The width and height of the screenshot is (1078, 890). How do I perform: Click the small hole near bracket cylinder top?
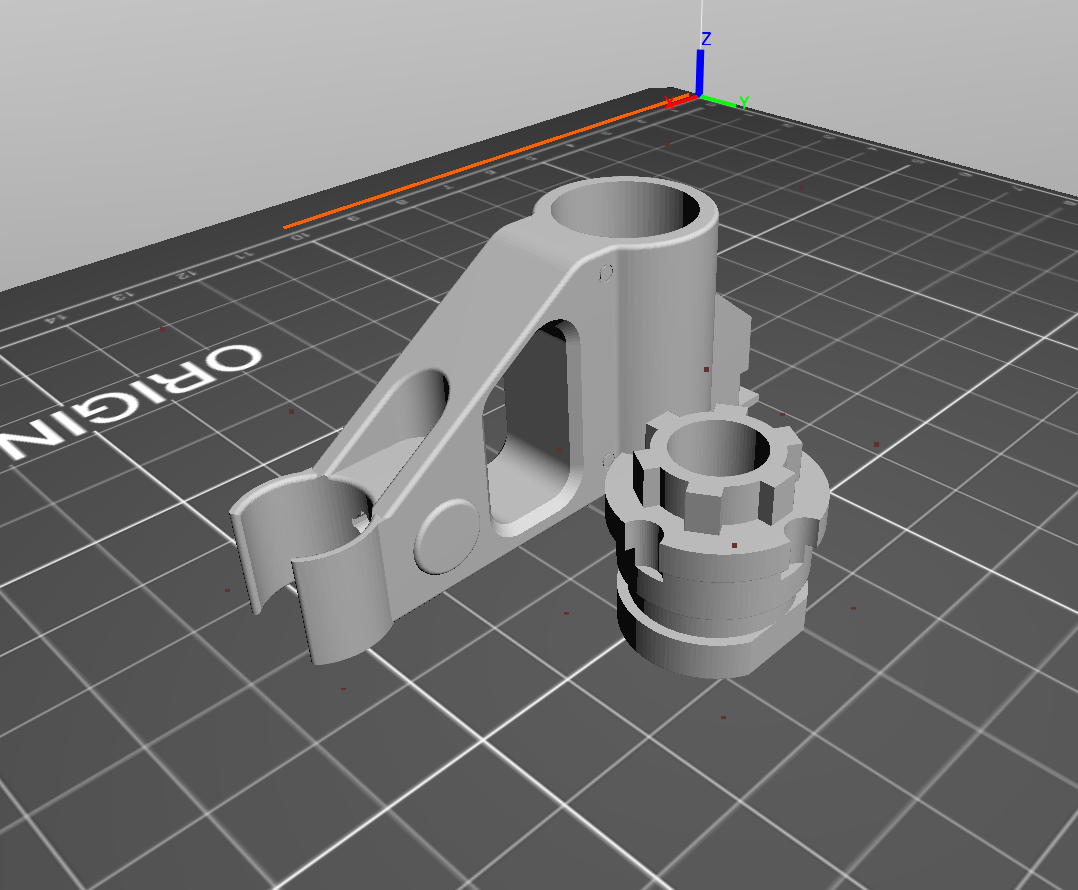[606, 274]
